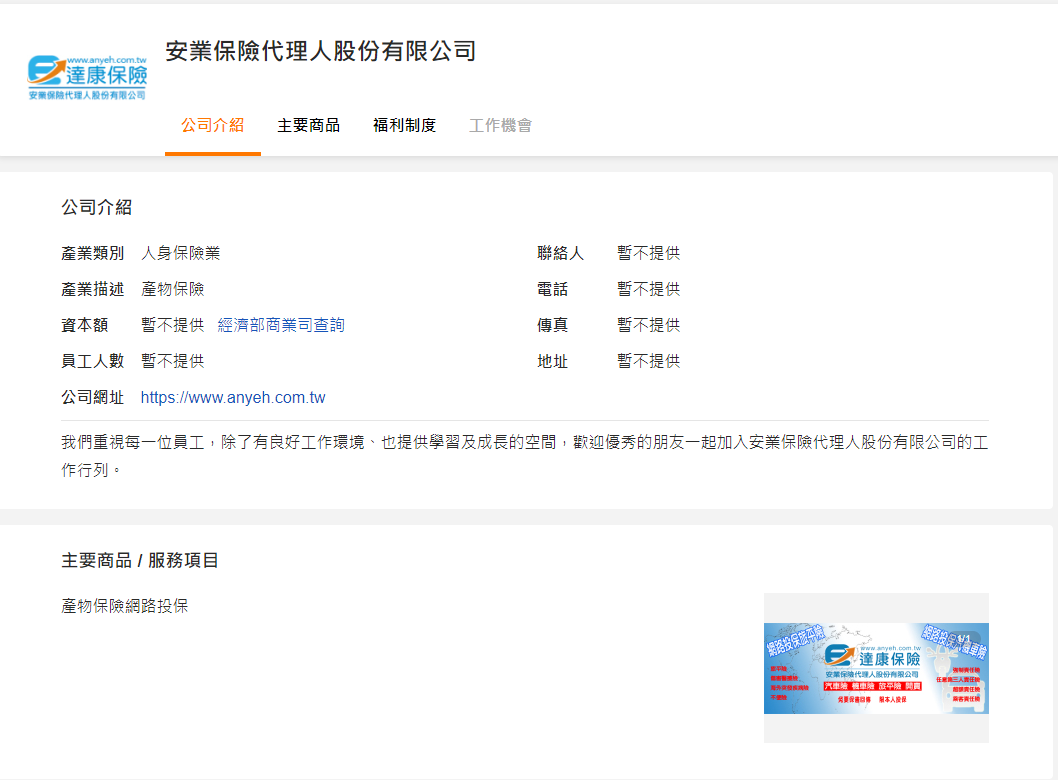Switch to the 公司介紹 tab
The image size is (1058, 780).
213,126
